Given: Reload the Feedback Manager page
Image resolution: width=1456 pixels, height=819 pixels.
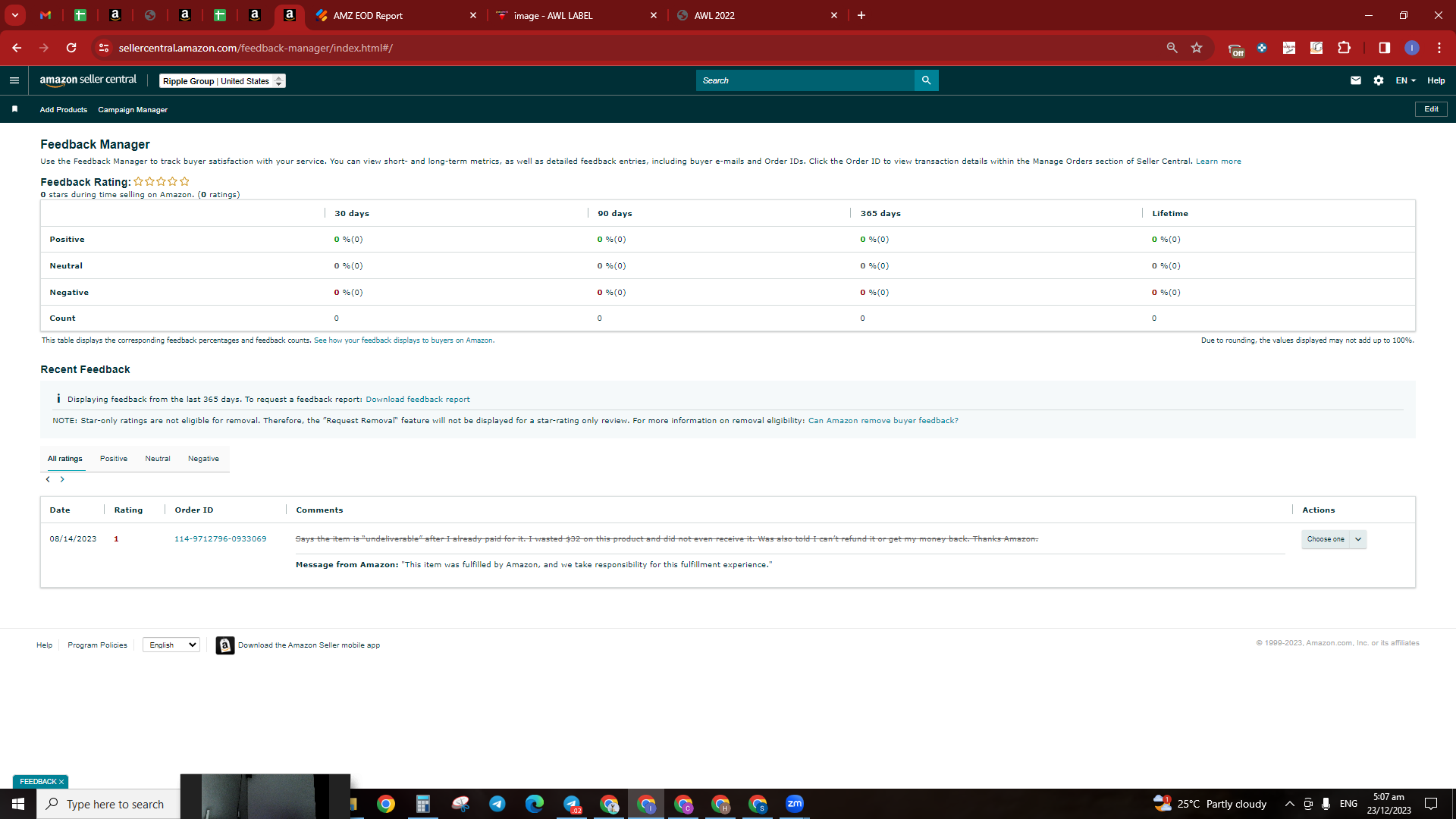Looking at the screenshot, I should pyautogui.click(x=71, y=48).
